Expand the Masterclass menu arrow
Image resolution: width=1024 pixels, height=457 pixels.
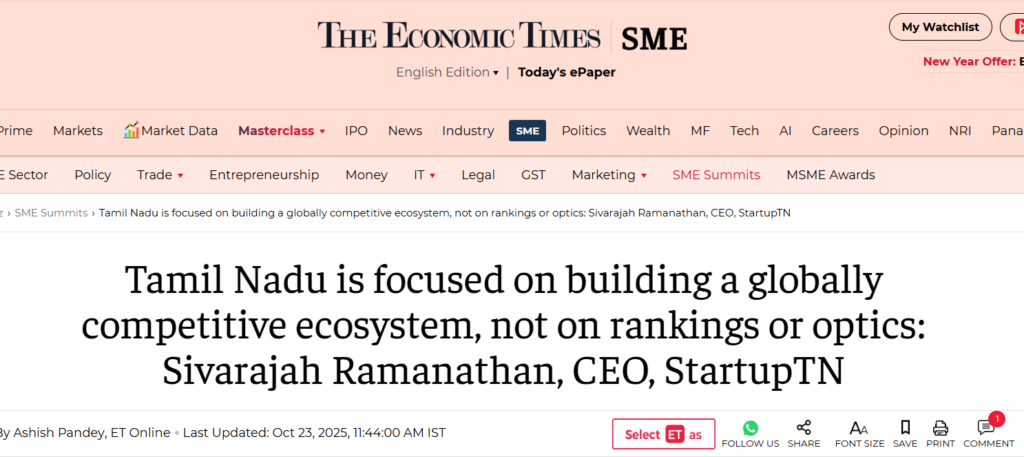(322, 131)
